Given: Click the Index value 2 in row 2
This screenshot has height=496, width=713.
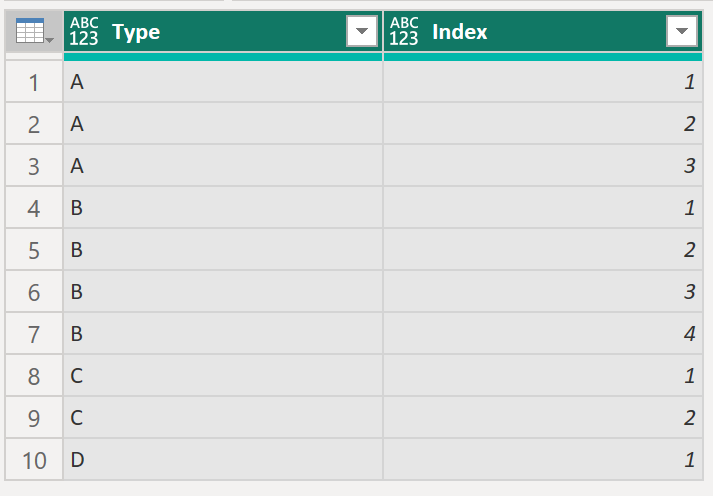Looking at the screenshot, I should [x=543, y=124].
